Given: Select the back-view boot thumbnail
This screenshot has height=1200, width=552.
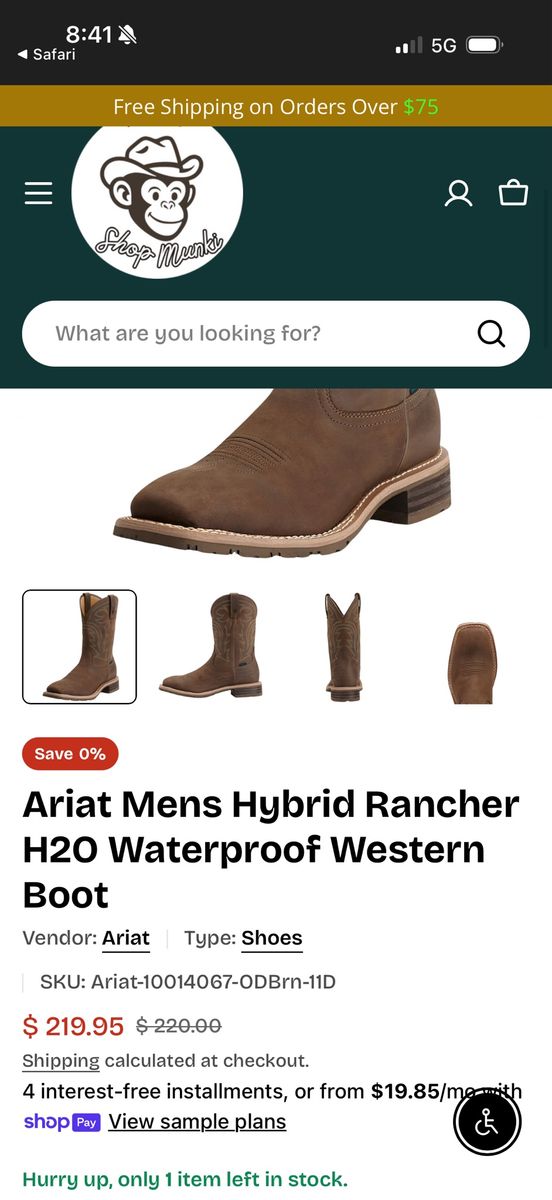Looking at the screenshot, I should 342,647.
